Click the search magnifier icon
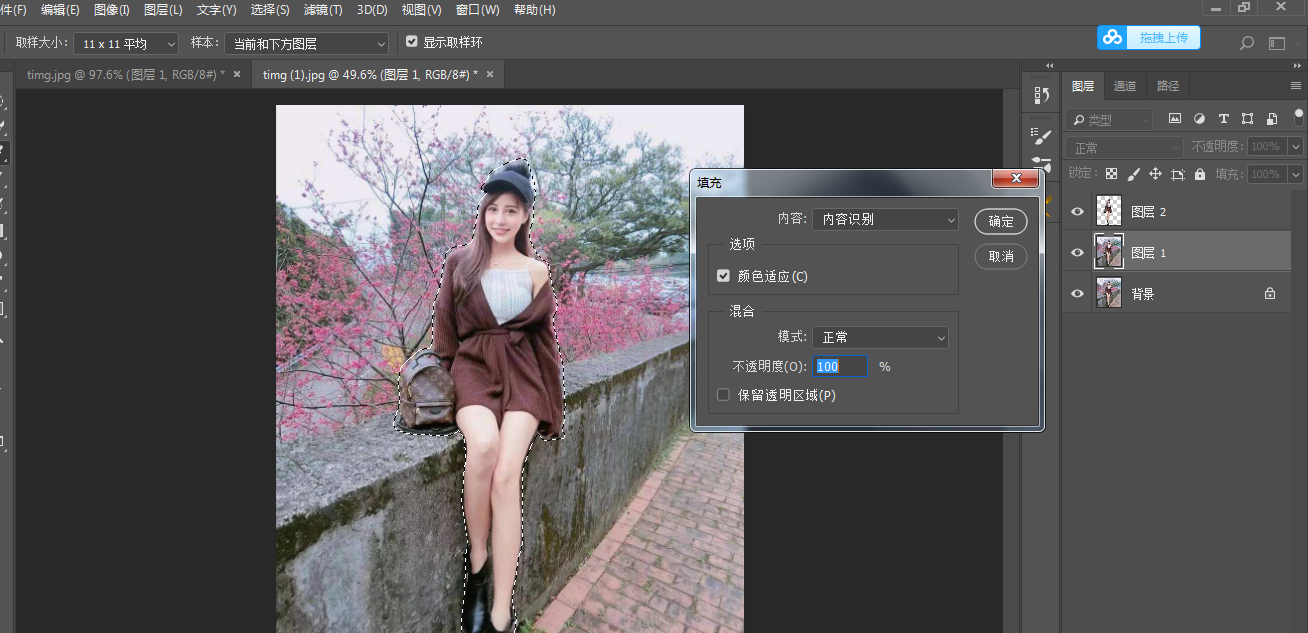This screenshot has width=1308, height=633. pyautogui.click(x=1246, y=43)
